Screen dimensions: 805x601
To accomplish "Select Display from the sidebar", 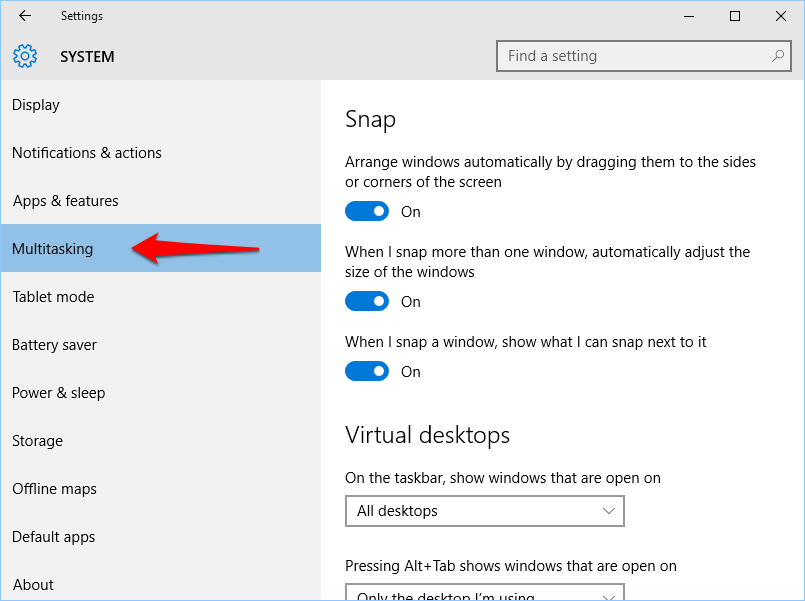I will pyautogui.click(x=36, y=104).
